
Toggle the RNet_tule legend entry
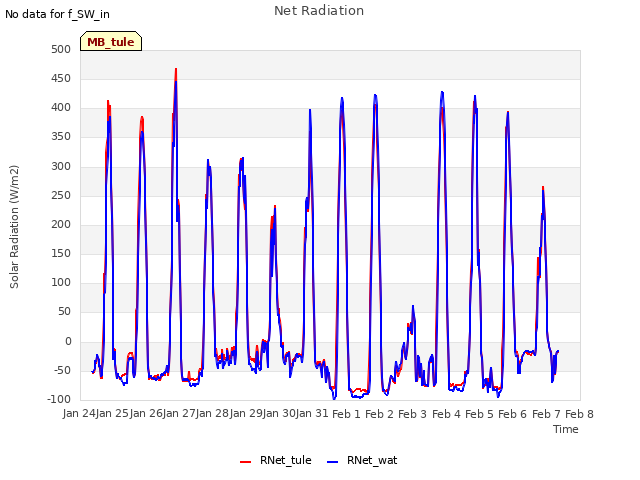(x=276, y=460)
